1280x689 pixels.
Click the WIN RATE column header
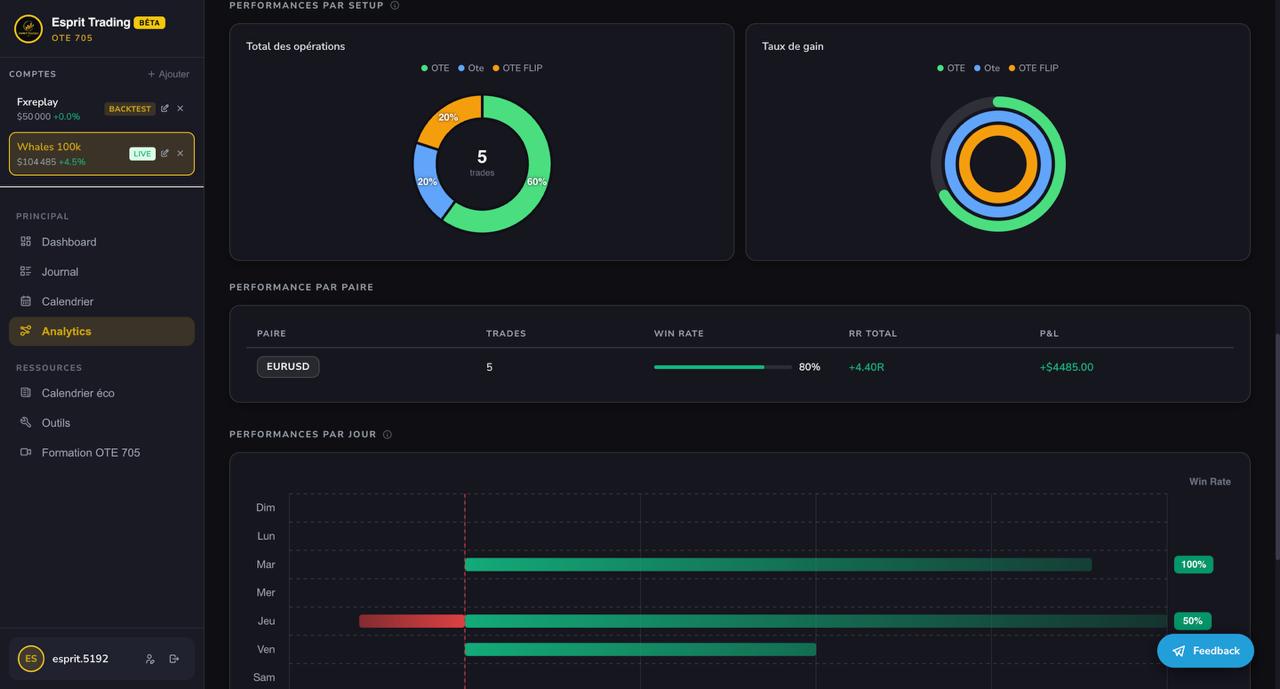point(679,333)
